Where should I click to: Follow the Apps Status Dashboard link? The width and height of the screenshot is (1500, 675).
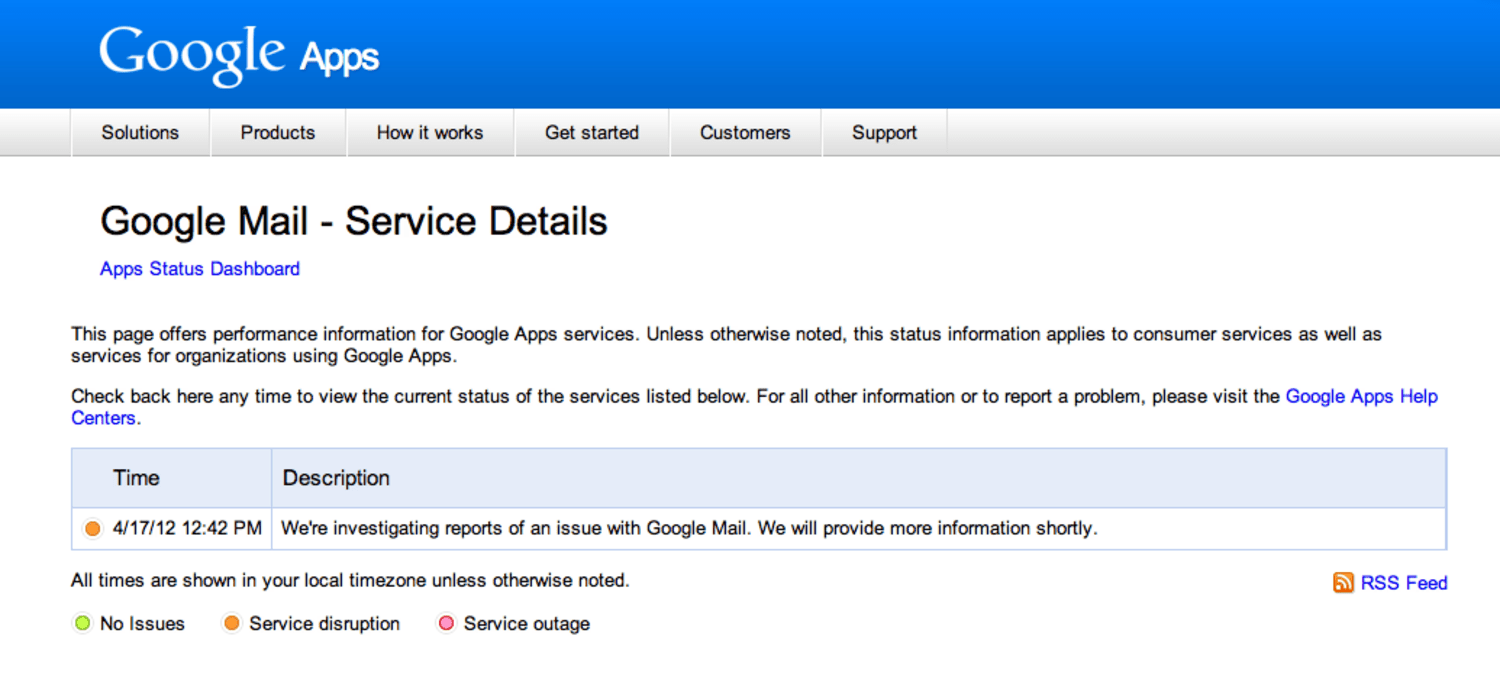point(200,269)
